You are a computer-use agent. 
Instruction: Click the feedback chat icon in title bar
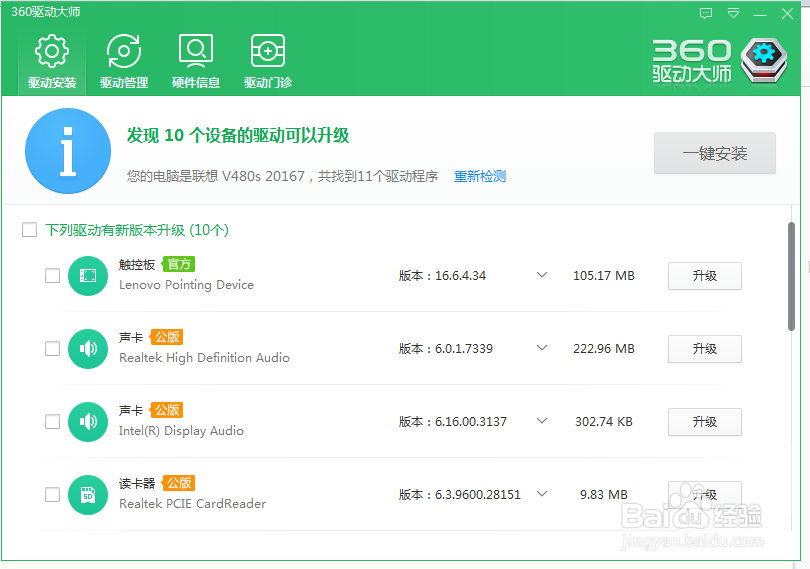706,13
